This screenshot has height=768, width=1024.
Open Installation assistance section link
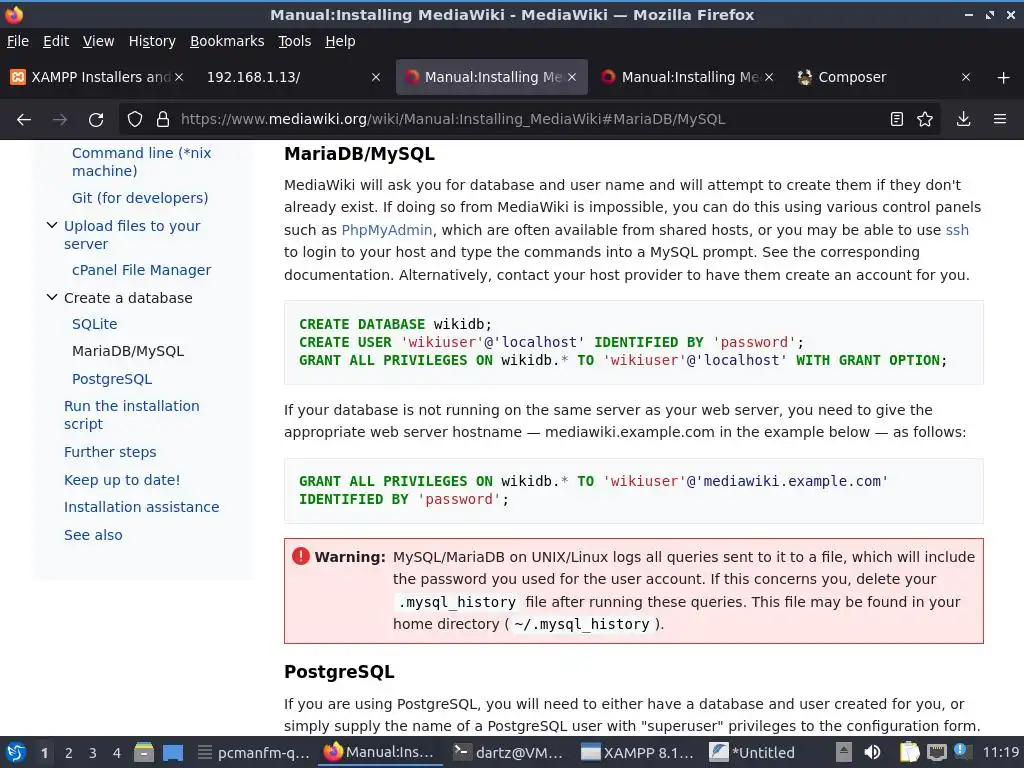(141, 507)
